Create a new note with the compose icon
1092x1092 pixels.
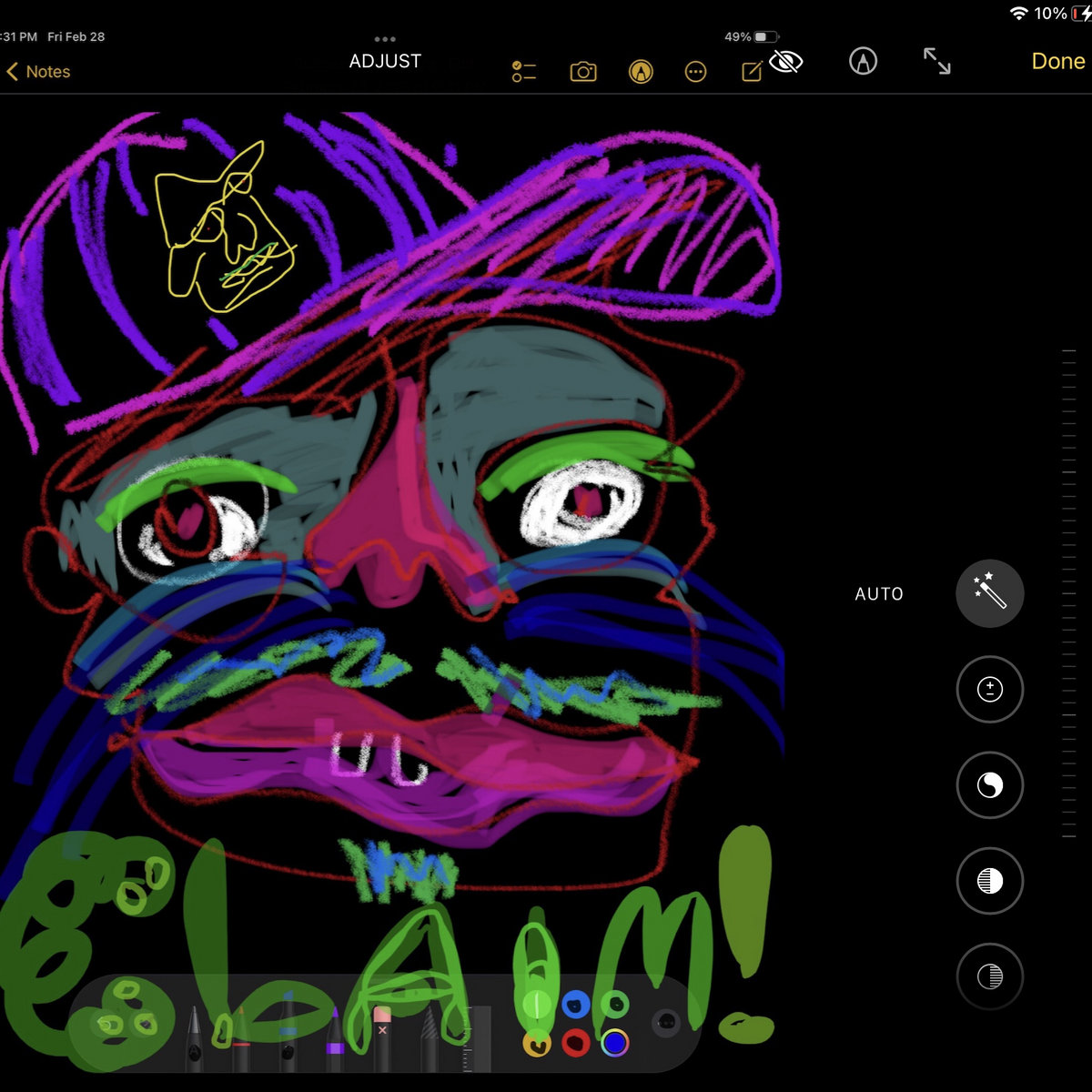[x=752, y=72]
